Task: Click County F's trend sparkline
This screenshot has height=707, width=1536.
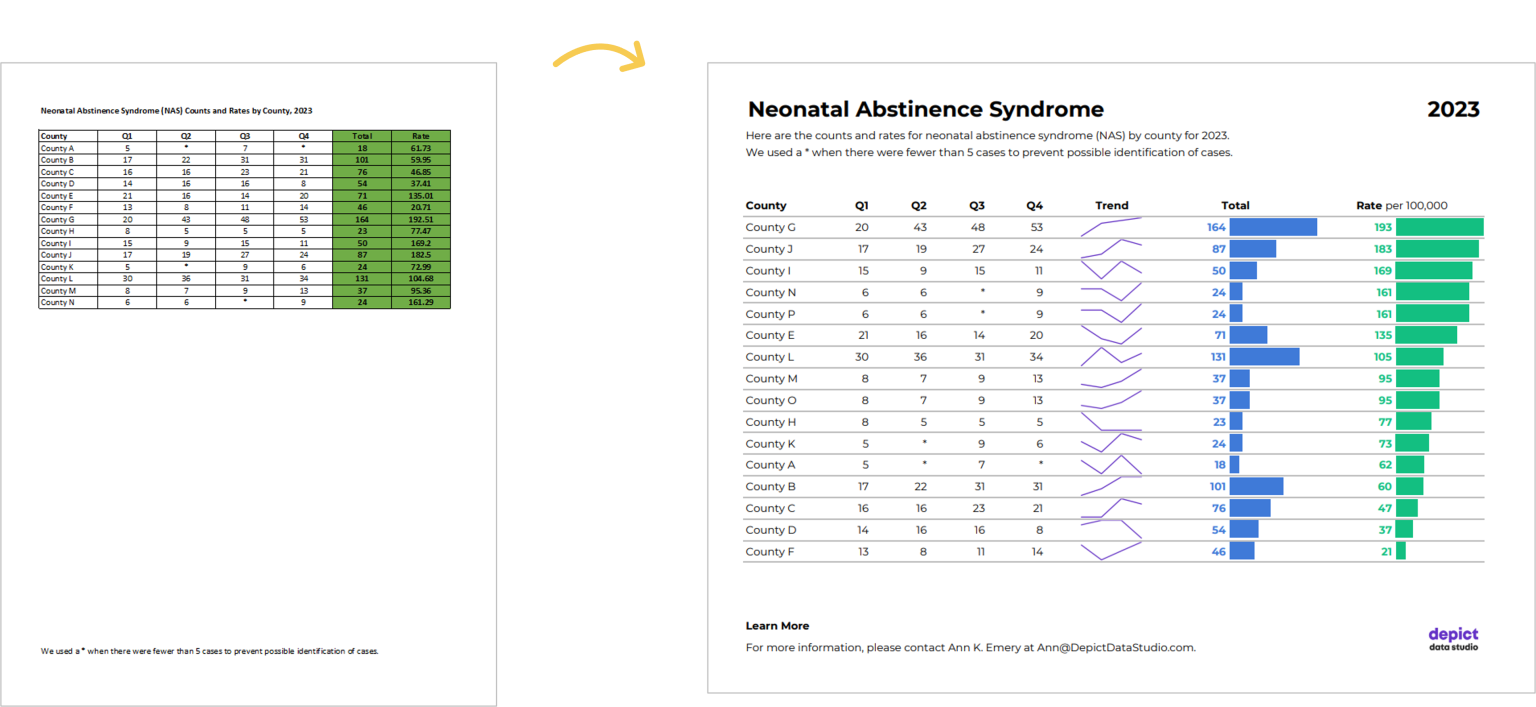Action: (1112, 551)
